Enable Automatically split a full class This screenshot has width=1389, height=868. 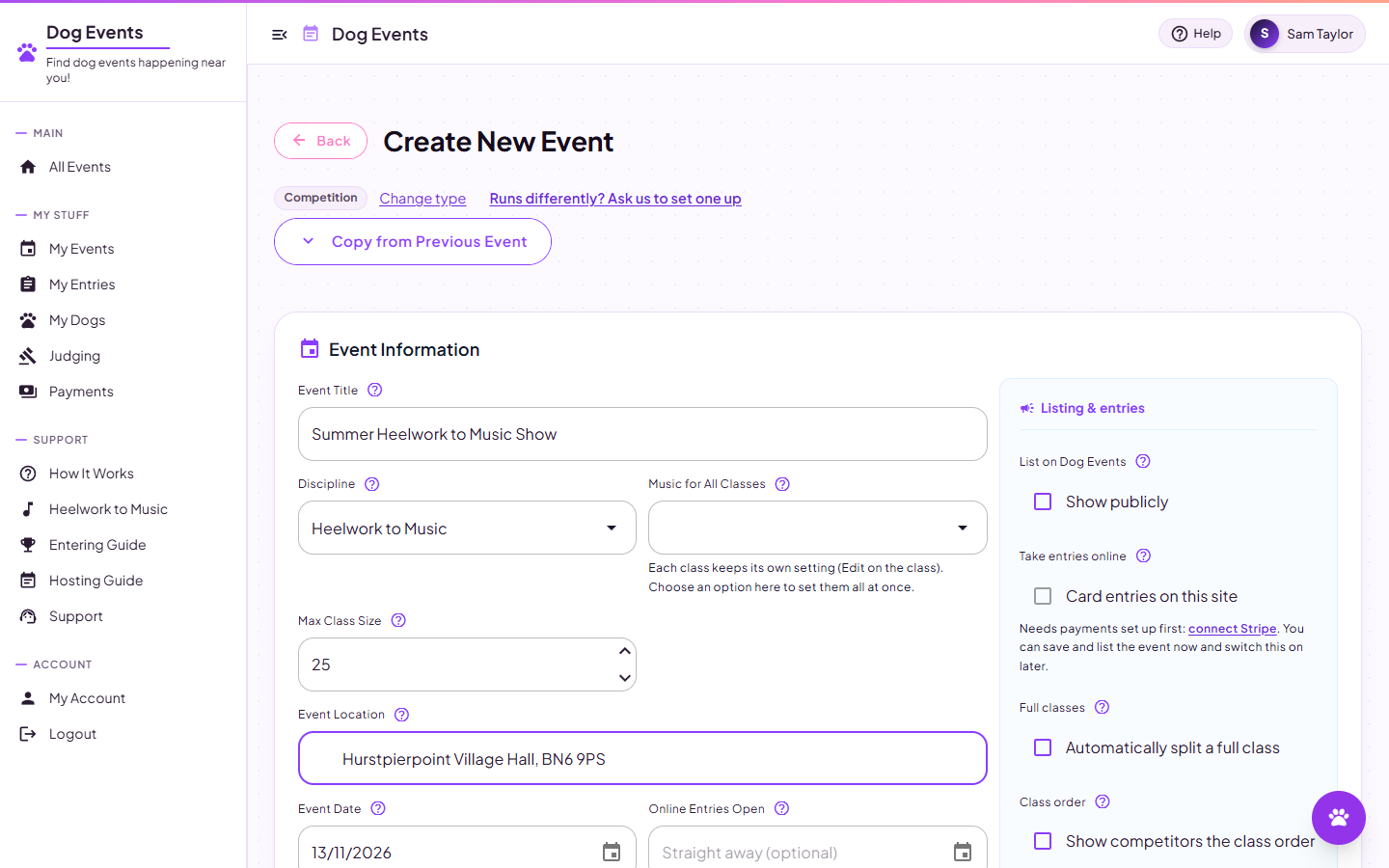[x=1043, y=747]
